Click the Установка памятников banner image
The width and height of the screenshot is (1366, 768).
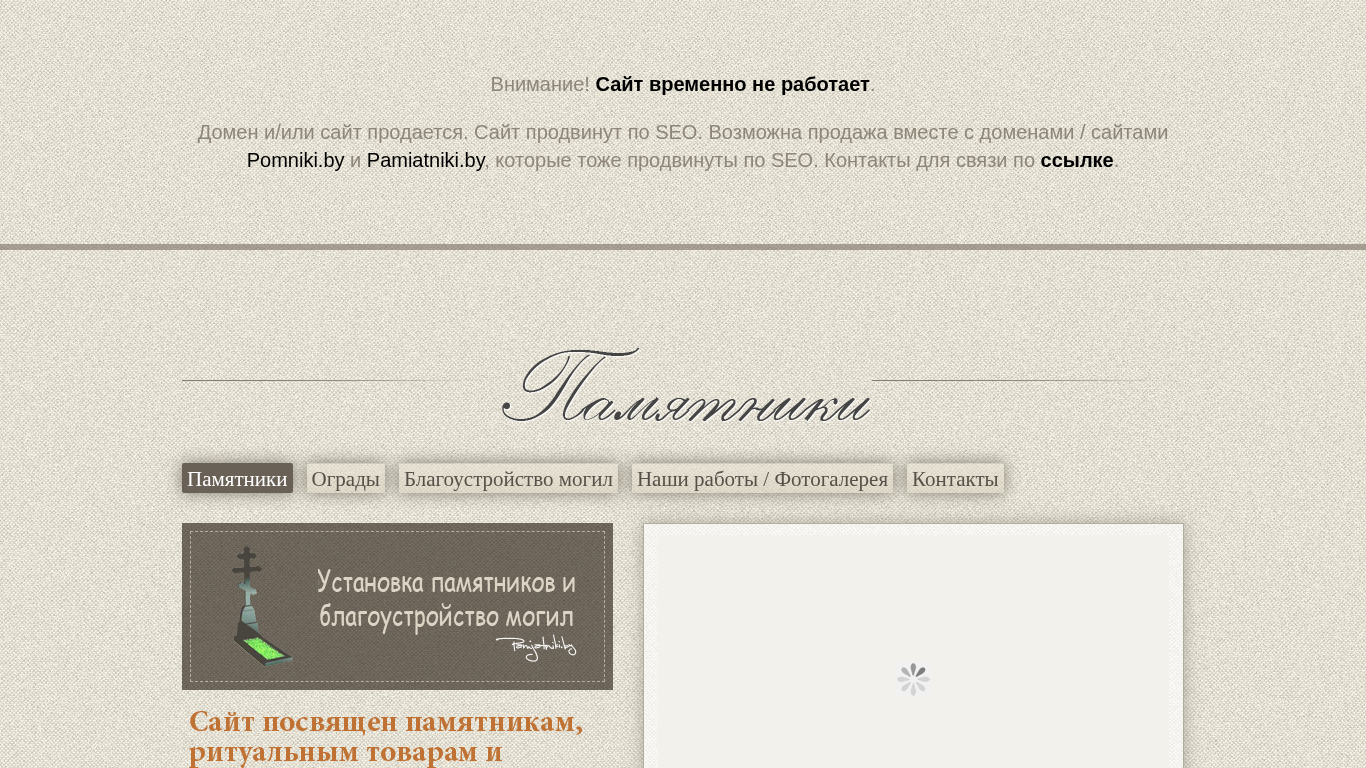tap(397, 606)
